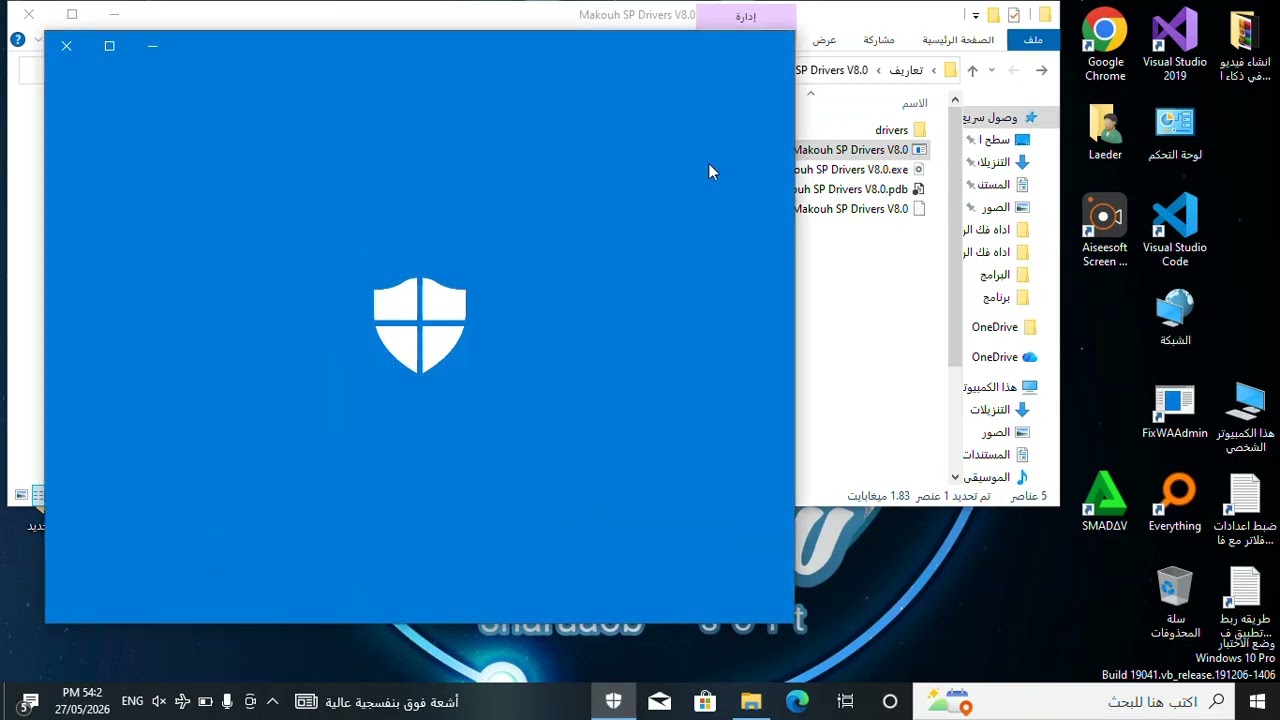Click Explorer up-one-level arrow
Image resolution: width=1280 pixels, height=720 pixels.
[972, 70]
